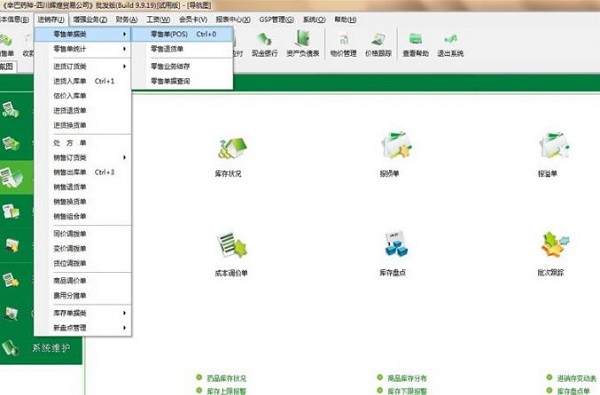The height and width of the screenshot is (395, 600).
Task: Expand the 零售单统计 submenu
Action: tap(83, 49)
